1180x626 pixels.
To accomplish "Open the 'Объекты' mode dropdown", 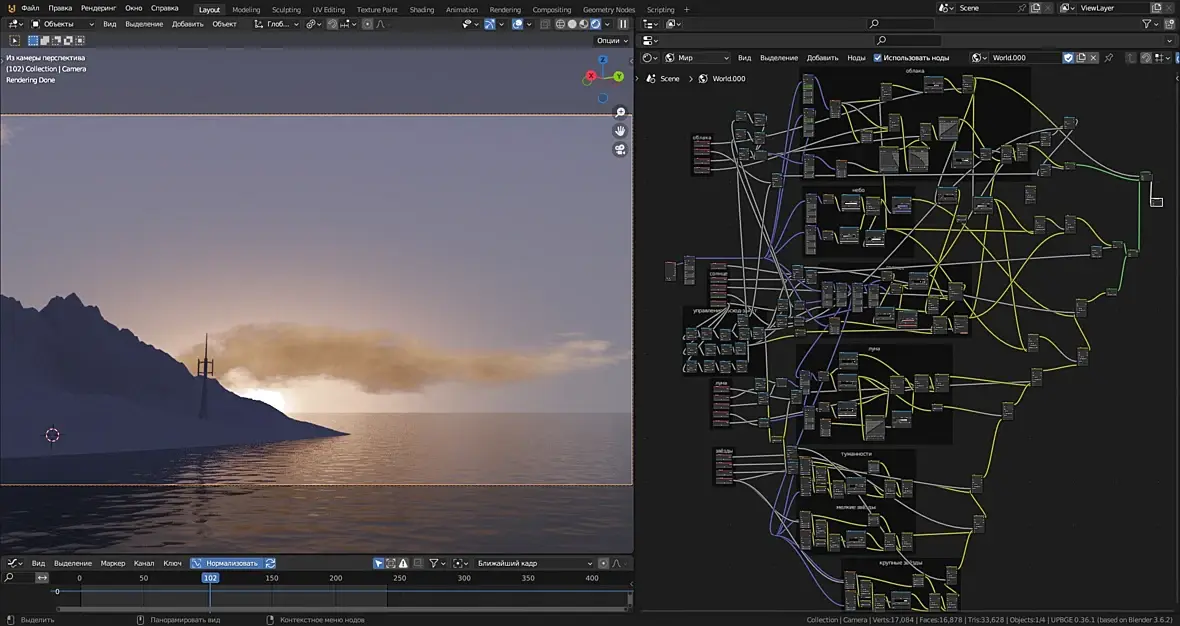I will tap(62, 24).
